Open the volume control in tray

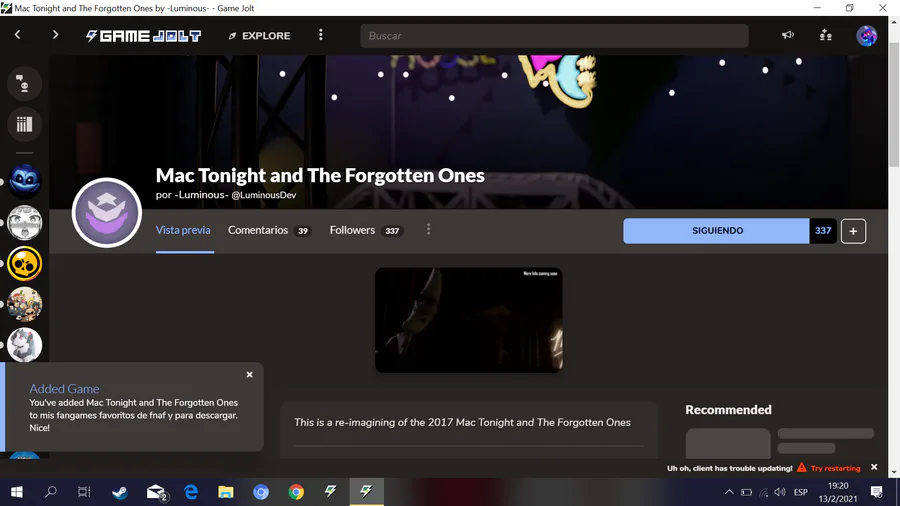[x=779, y=492]
